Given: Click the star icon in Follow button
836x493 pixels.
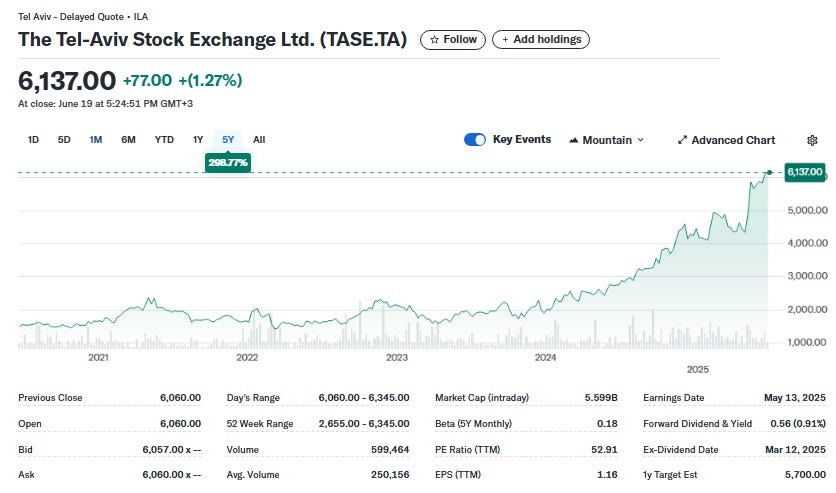Looking at the screenshot, I should pos(435,39).
